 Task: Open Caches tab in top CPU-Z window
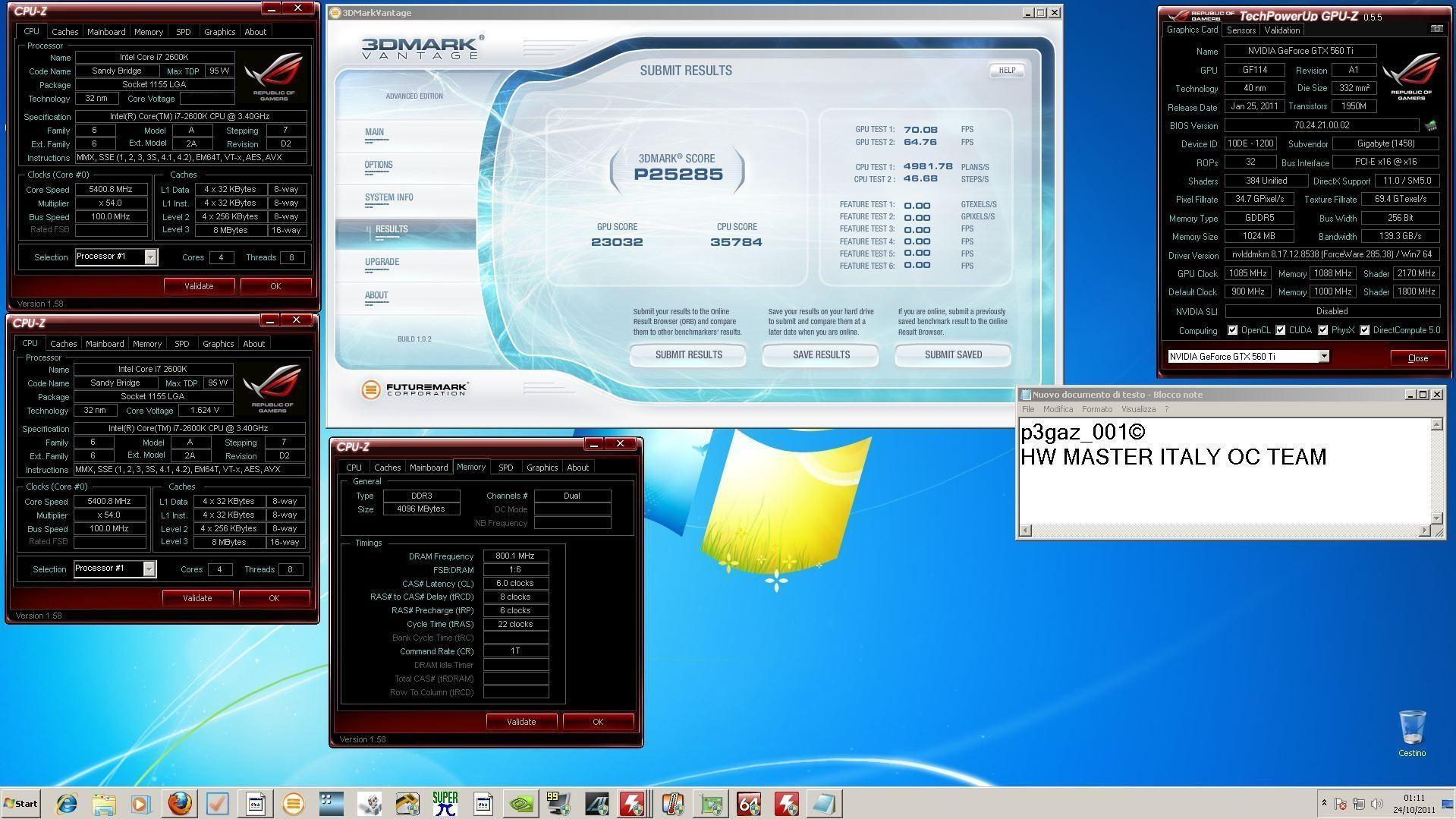point(64,32)
